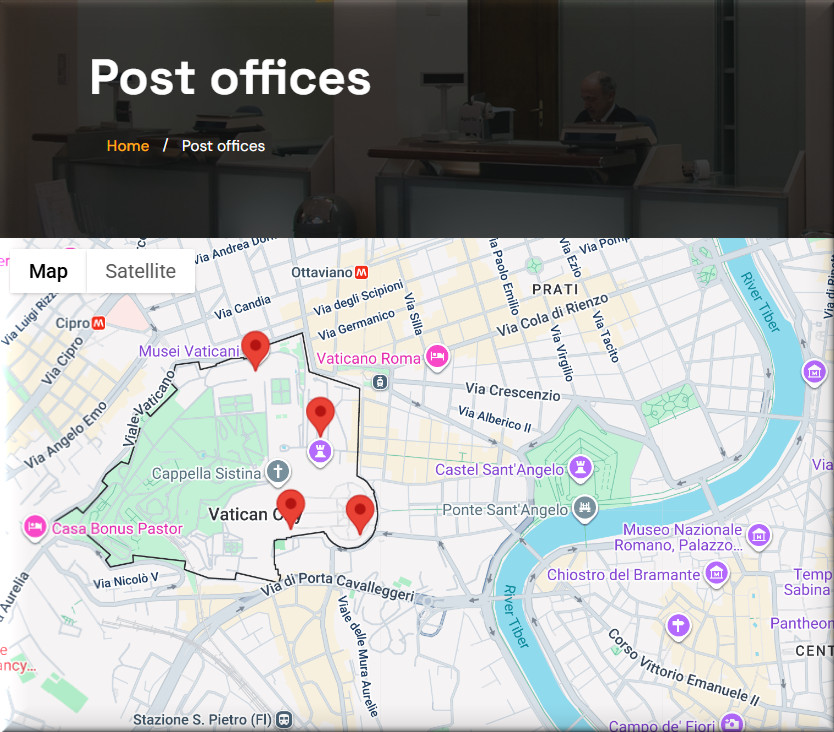Click the Ponte Sant'Angelo bridge icon
Image resolution: width=834 pixels, height=732 pixels.
point(586,509)
